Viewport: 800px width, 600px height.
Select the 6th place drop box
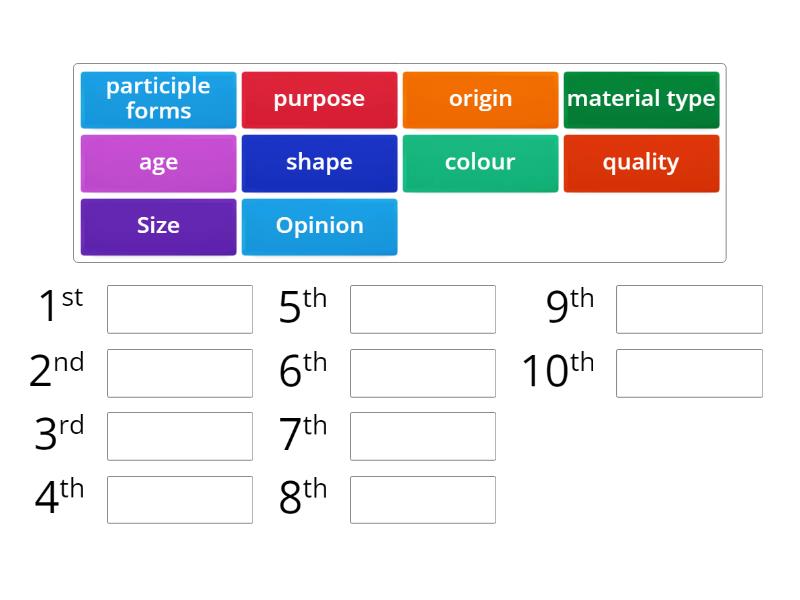click(x=422, y=372)
